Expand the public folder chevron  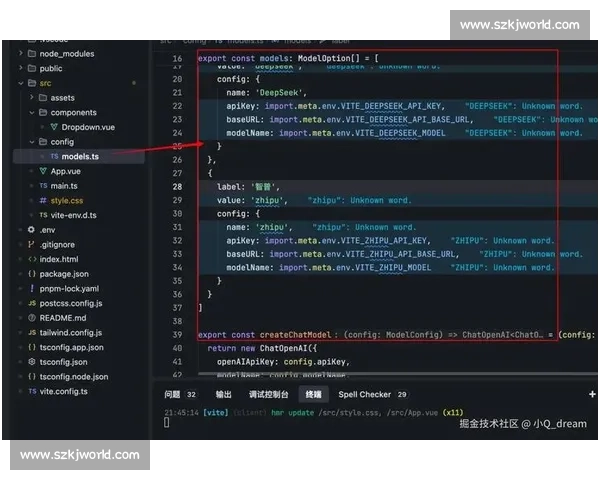(x=21, y=68)
